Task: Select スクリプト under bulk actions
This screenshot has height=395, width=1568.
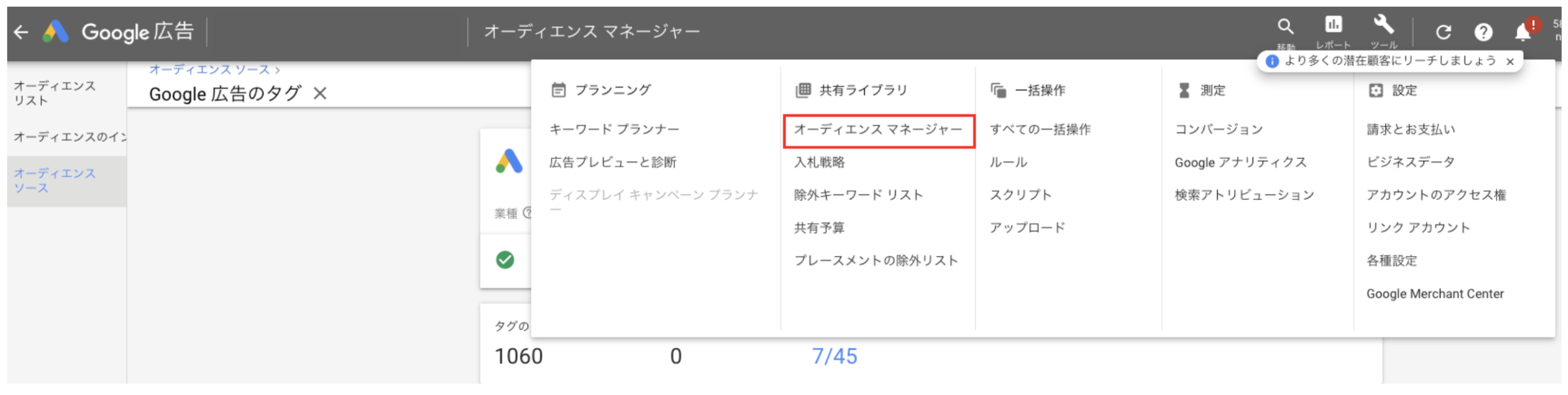Action: click(x=1020, y=195)
